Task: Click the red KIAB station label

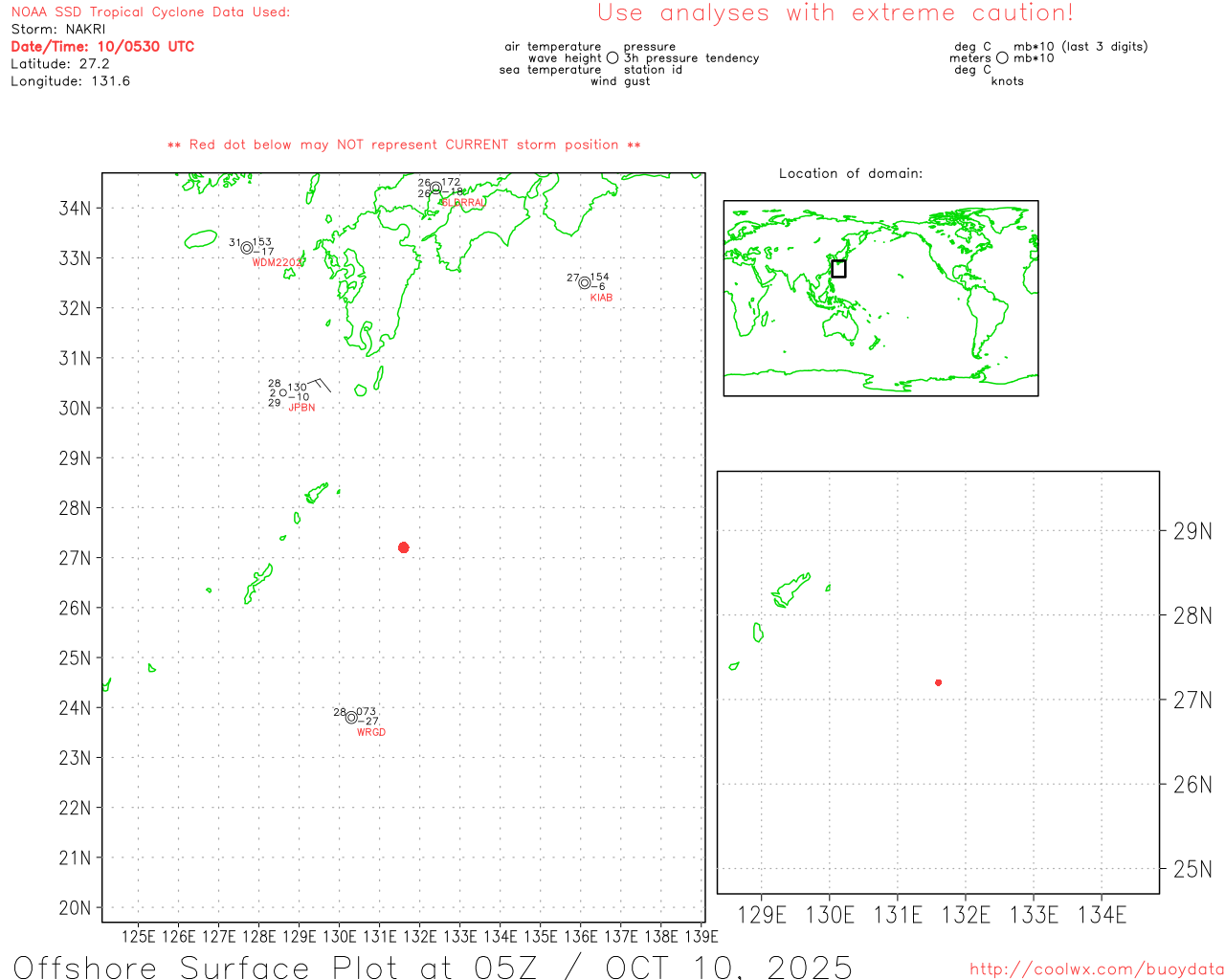Action: tap(601, 298)
